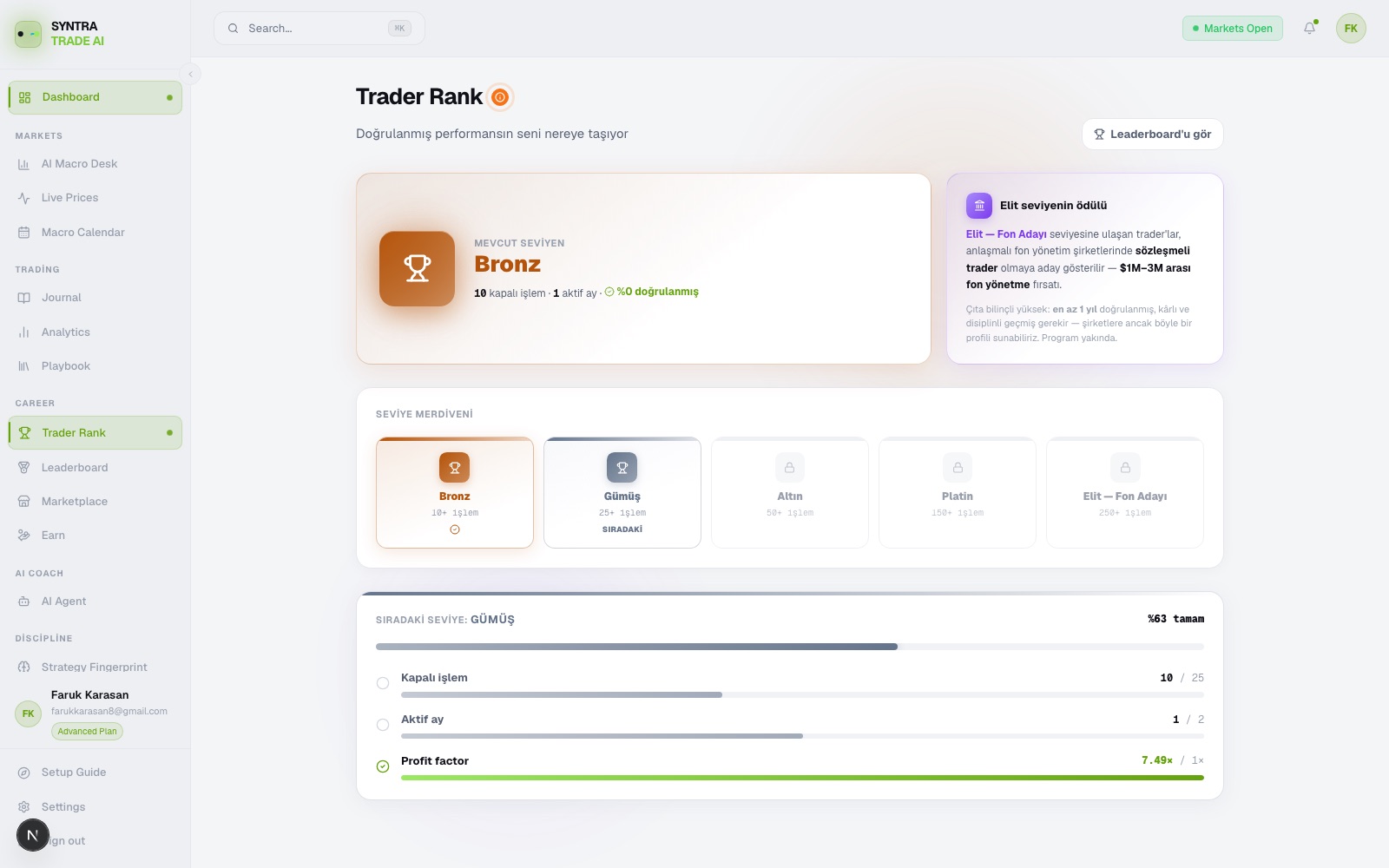Click the Journal book icon
The width and height of the screenshot is (1389, 868).
click(x=24, y=298)
